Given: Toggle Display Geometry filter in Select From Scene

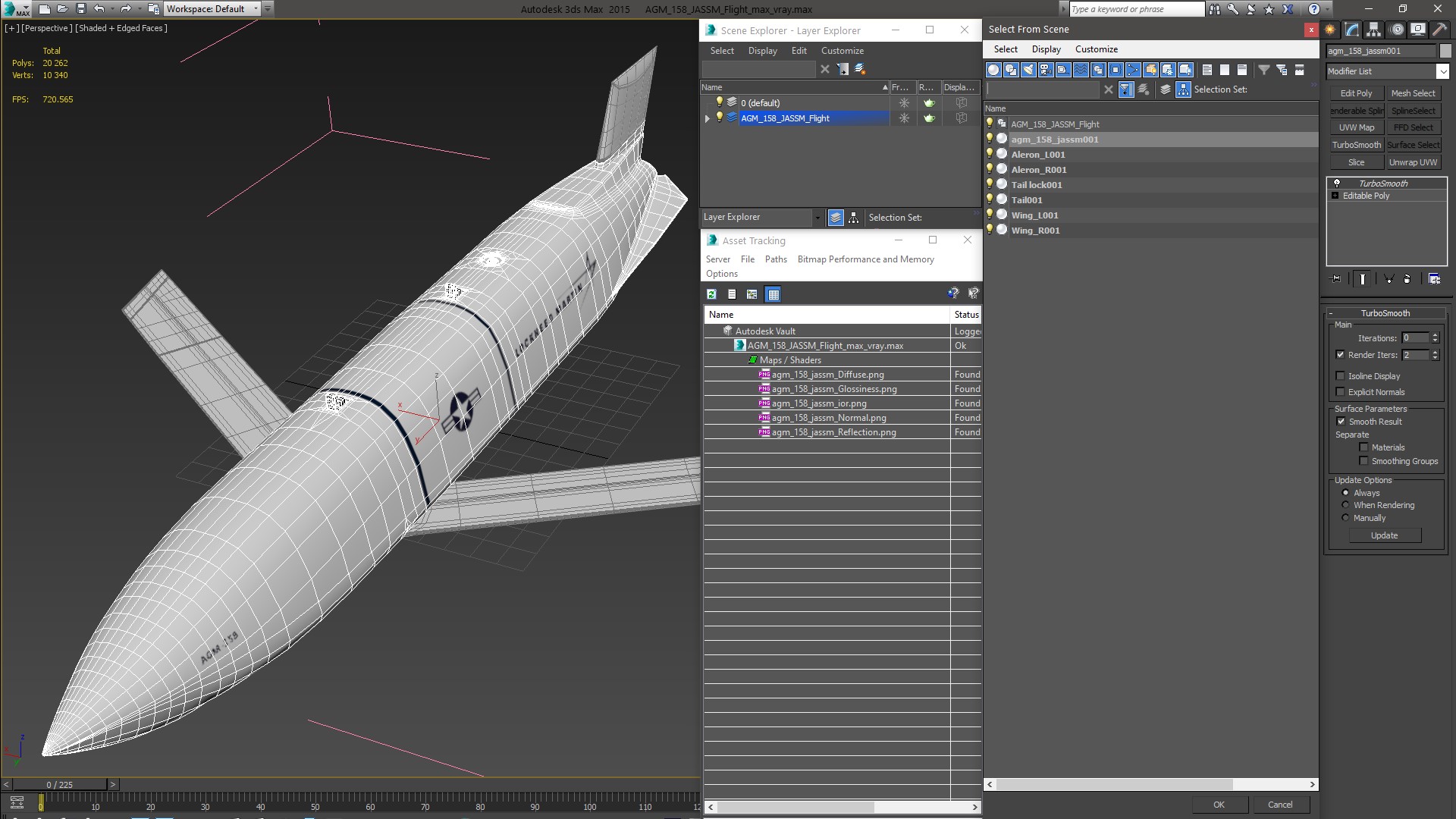Looking at the screenshot, I should (x=993, y=70).
